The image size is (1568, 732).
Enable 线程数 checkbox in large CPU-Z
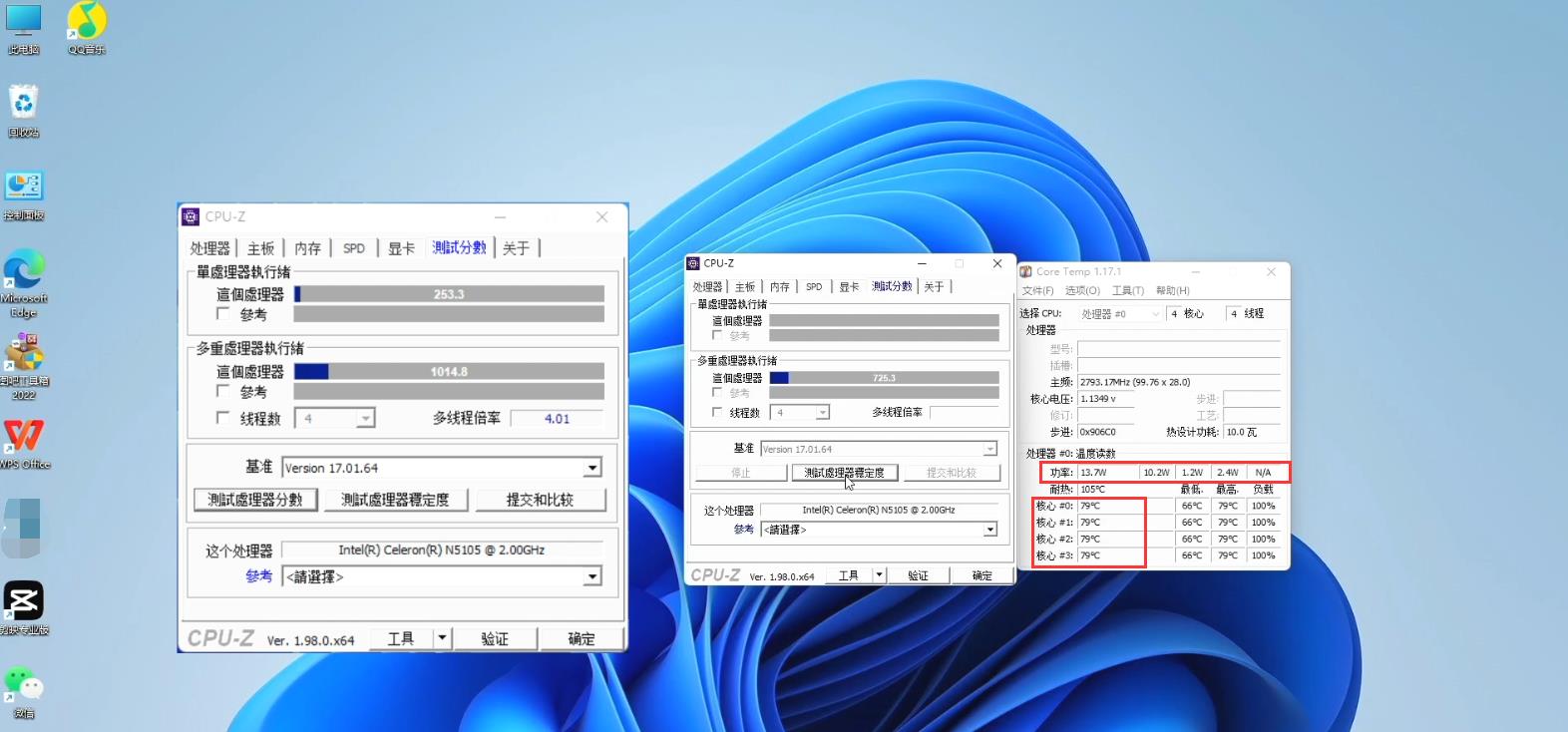[223, 418]
